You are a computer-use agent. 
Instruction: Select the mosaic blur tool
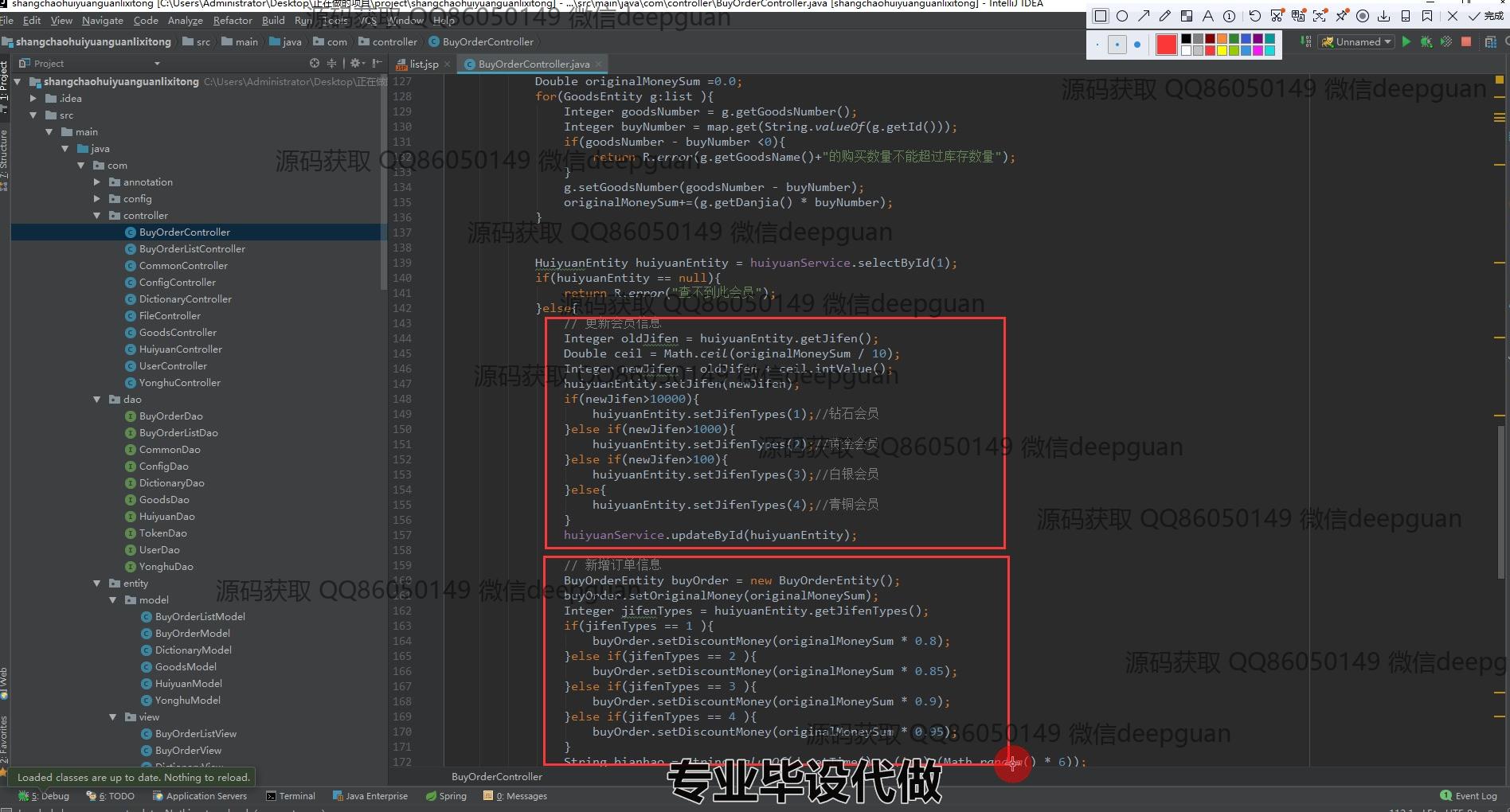click(x=1187, y=16)
